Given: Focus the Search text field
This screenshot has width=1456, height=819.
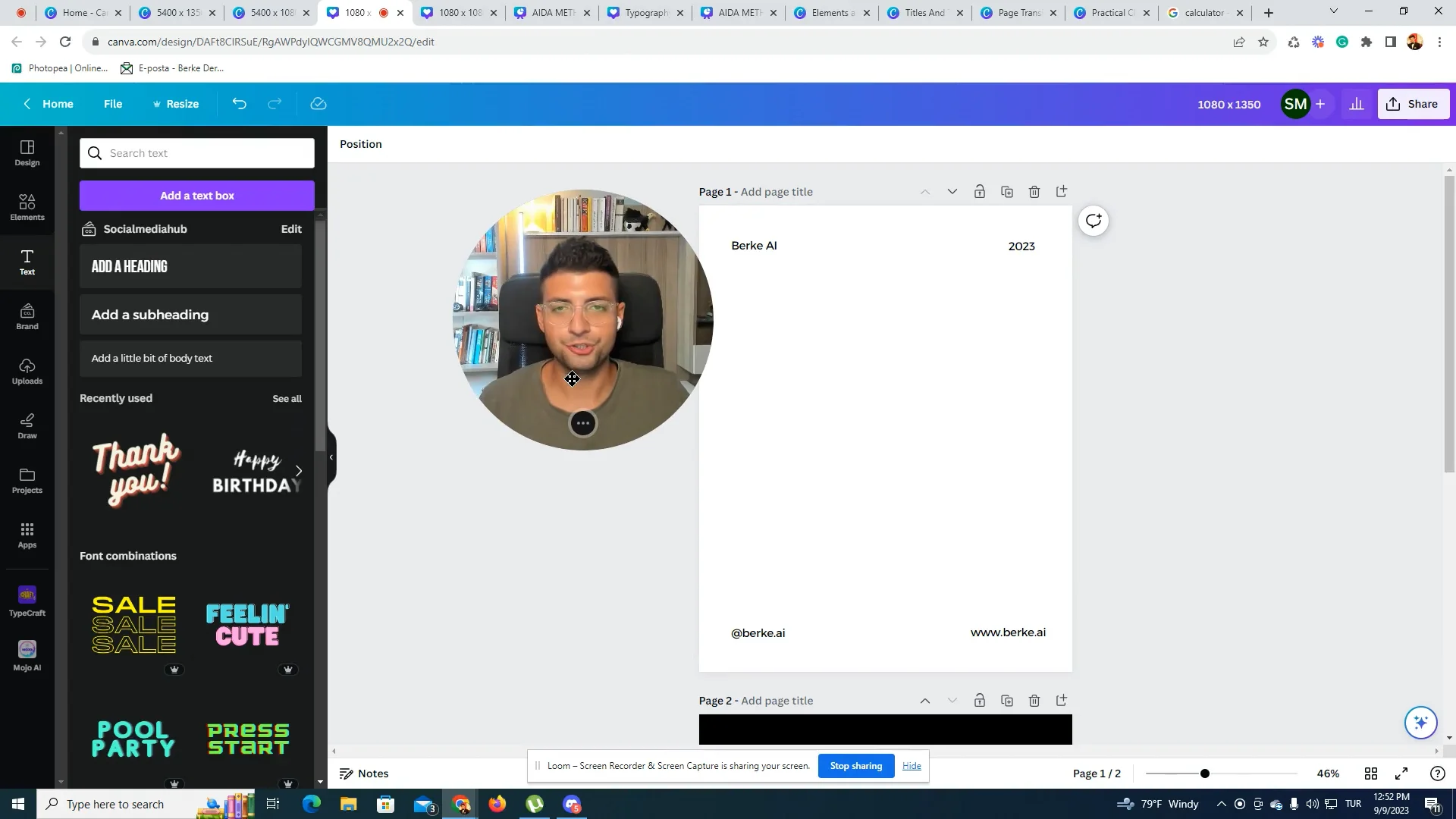Looking at the screenshot, I should pos(197,153).
